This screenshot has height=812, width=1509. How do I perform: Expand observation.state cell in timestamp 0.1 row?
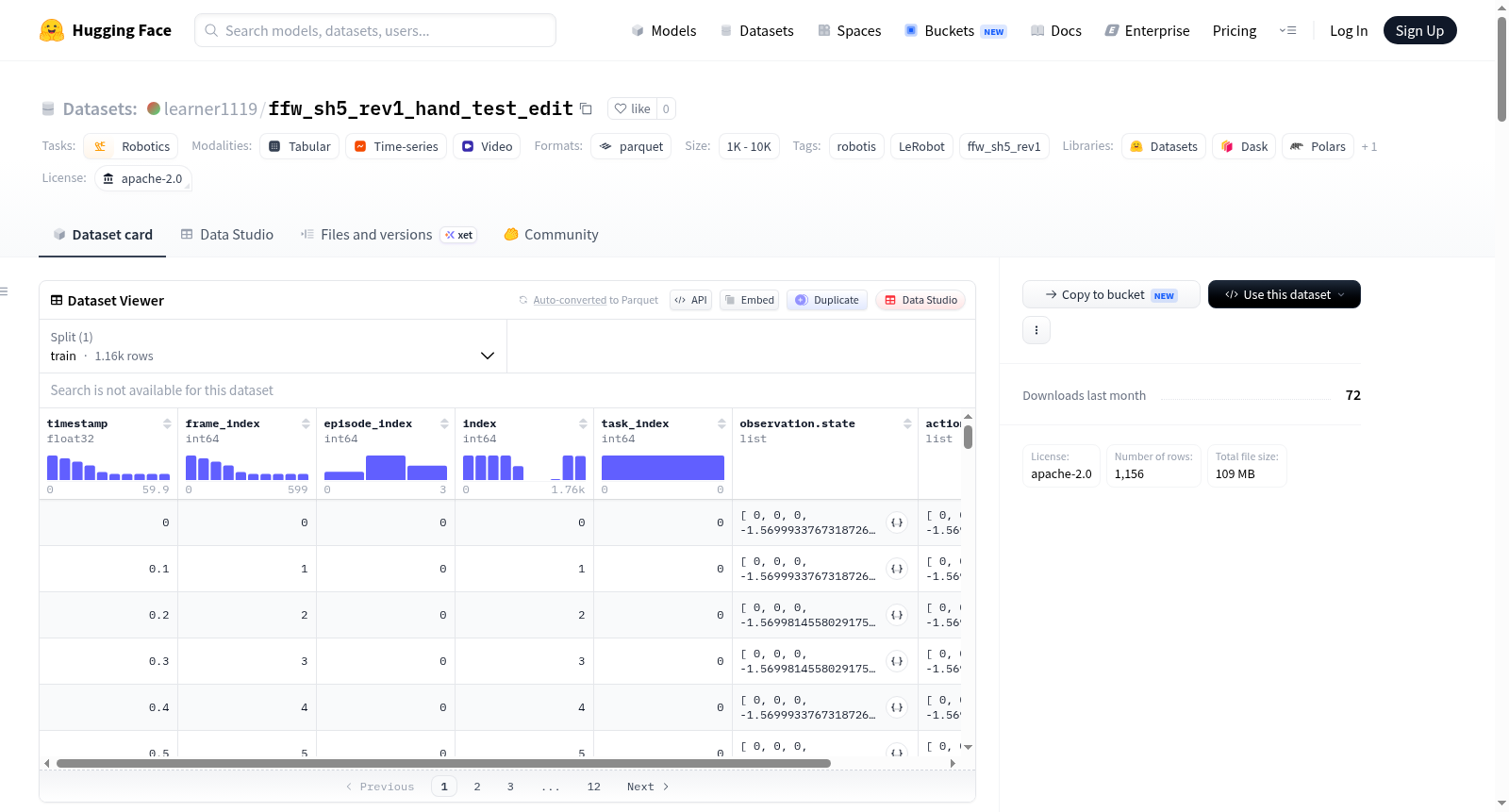(897, 569)
